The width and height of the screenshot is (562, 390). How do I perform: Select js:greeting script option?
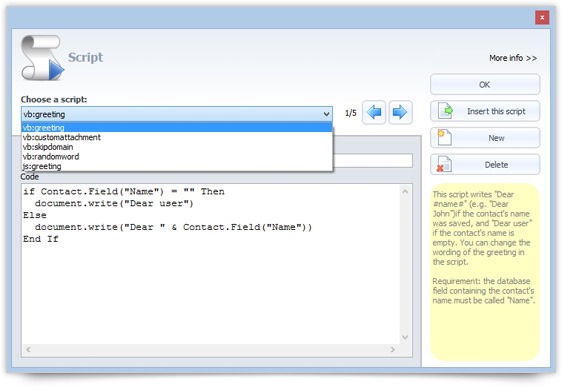(177, 166)
